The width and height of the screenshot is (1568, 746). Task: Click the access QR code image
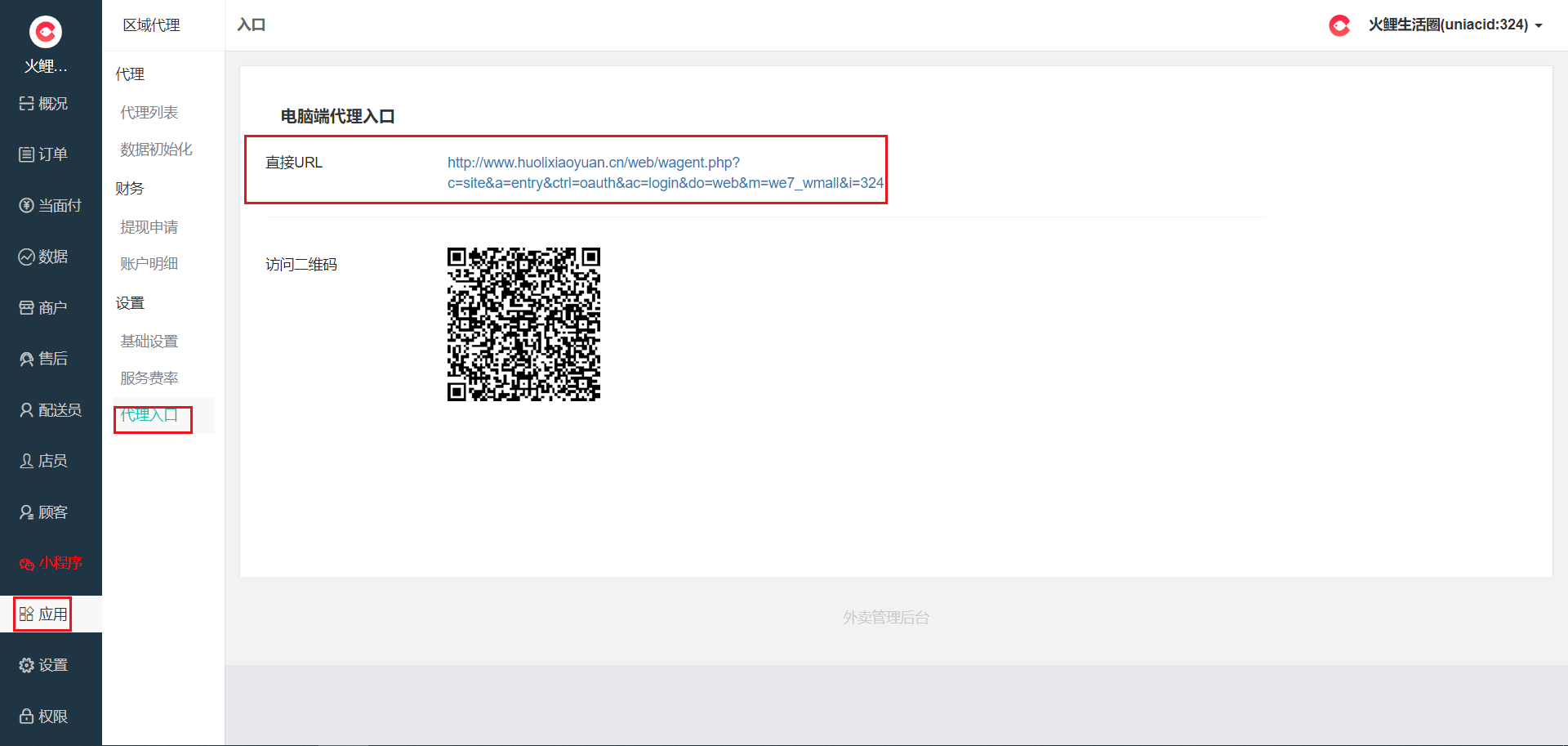[x=523, y=324]
